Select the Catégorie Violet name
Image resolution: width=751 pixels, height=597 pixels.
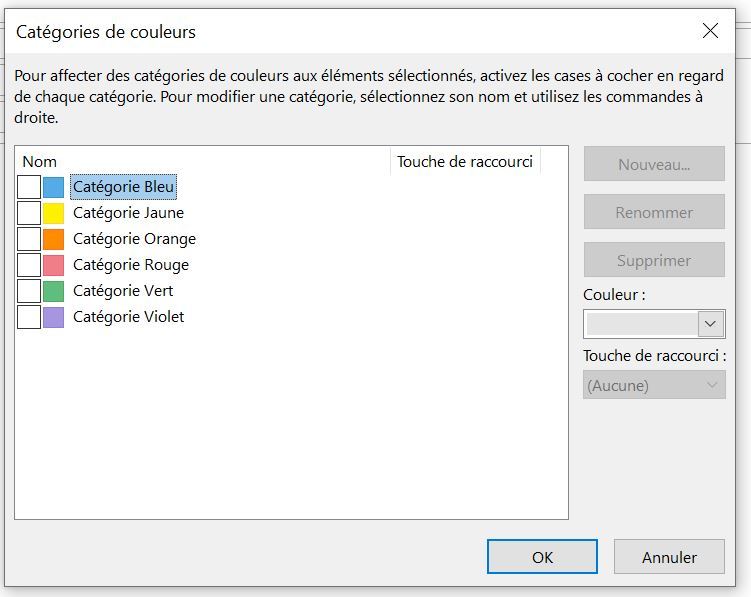click(x=128, y=317)
